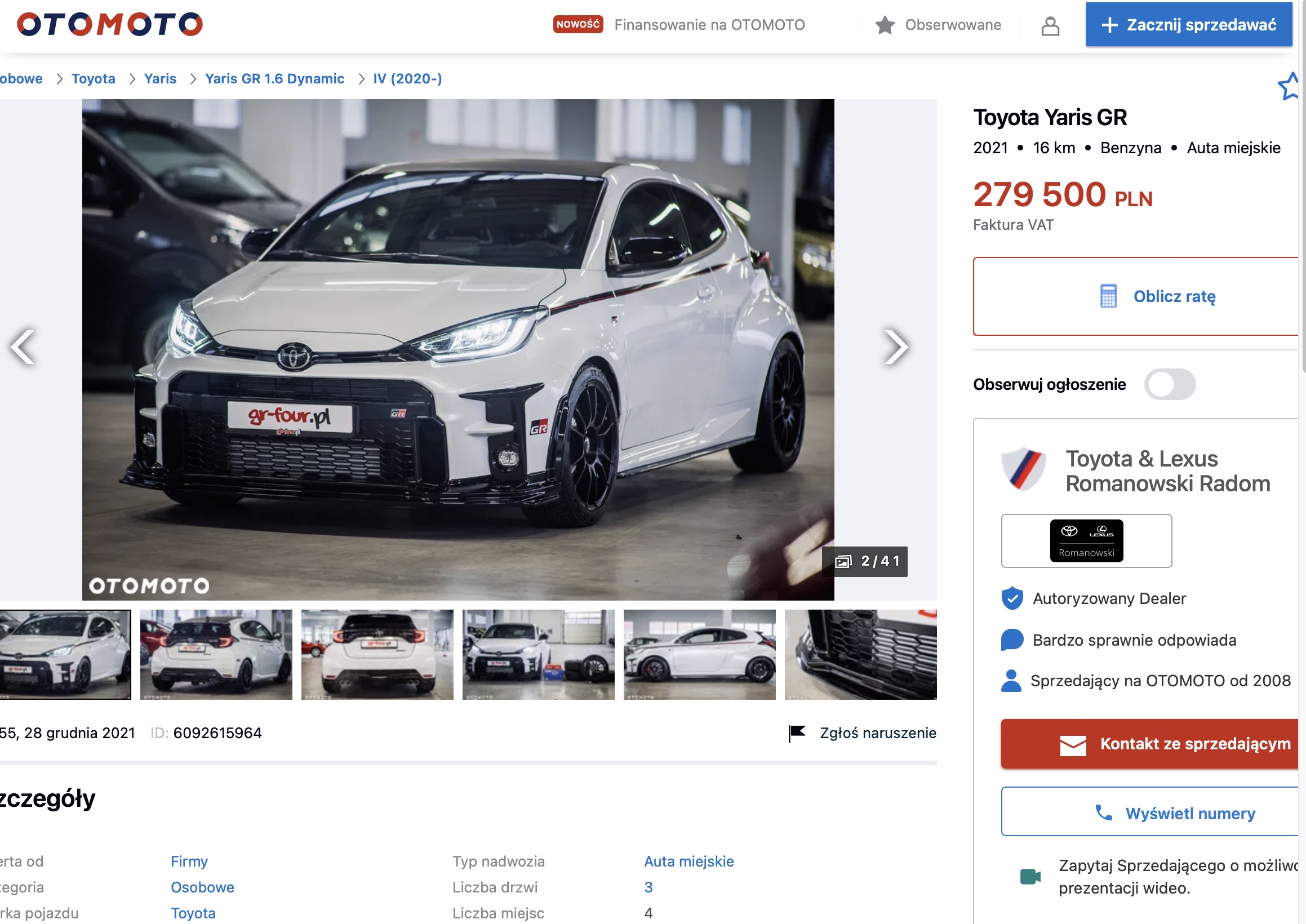
Task: Select straight rear view thumbnail
Action: tap(377, 654)
